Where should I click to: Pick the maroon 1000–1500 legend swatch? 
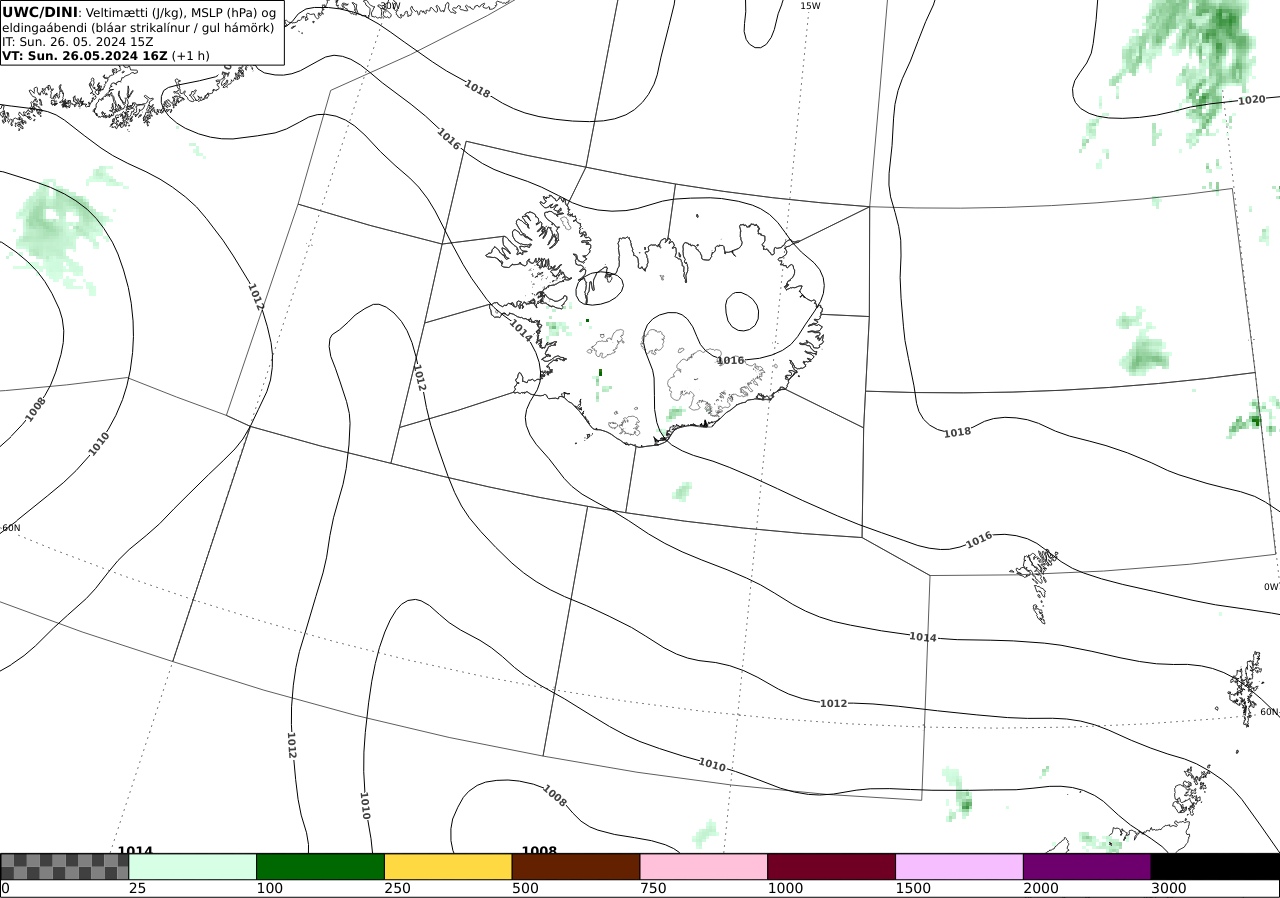click(832, 866)
